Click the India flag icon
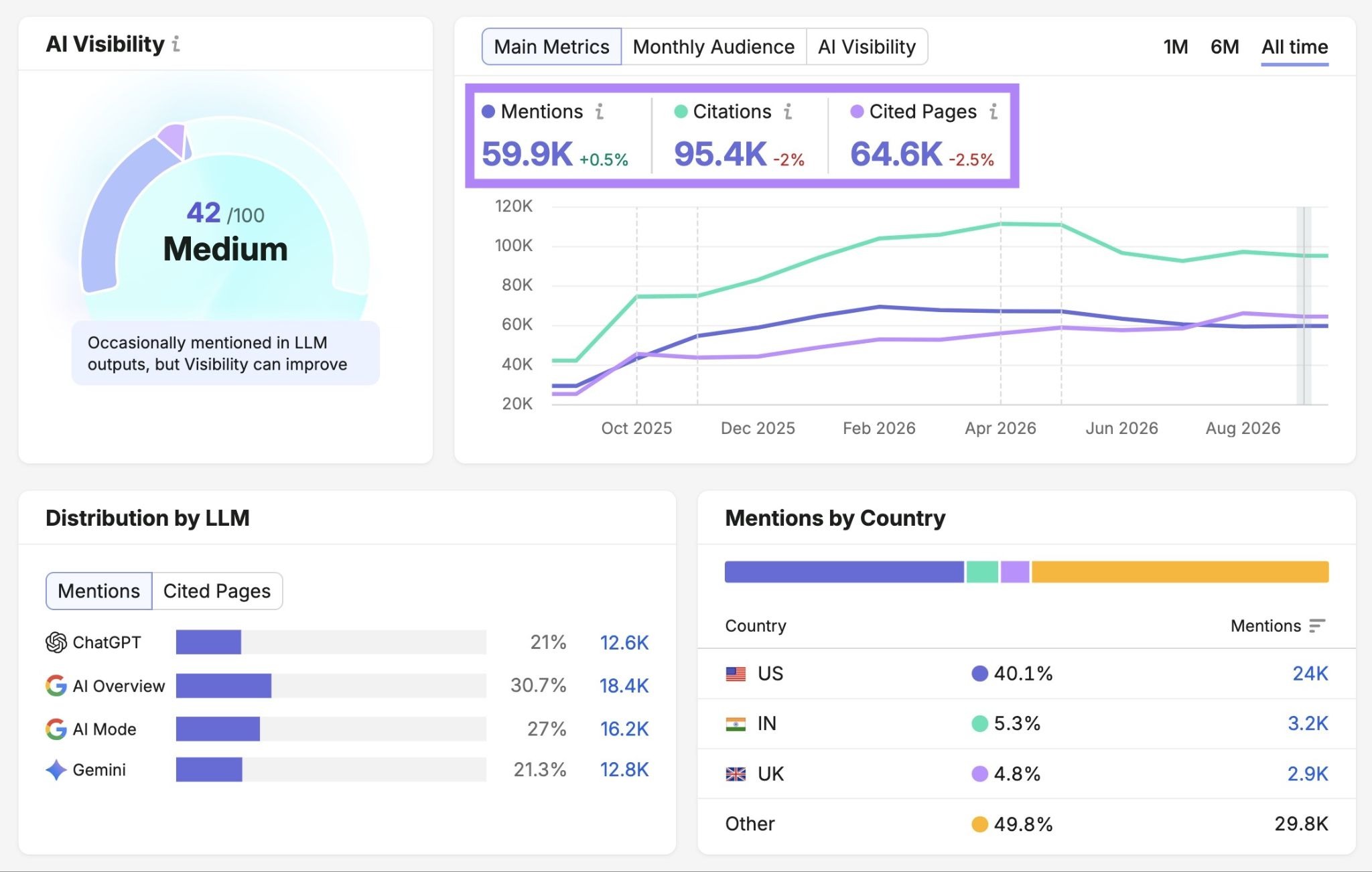The width and height of the screenshot is (1372, 872). 736,724
